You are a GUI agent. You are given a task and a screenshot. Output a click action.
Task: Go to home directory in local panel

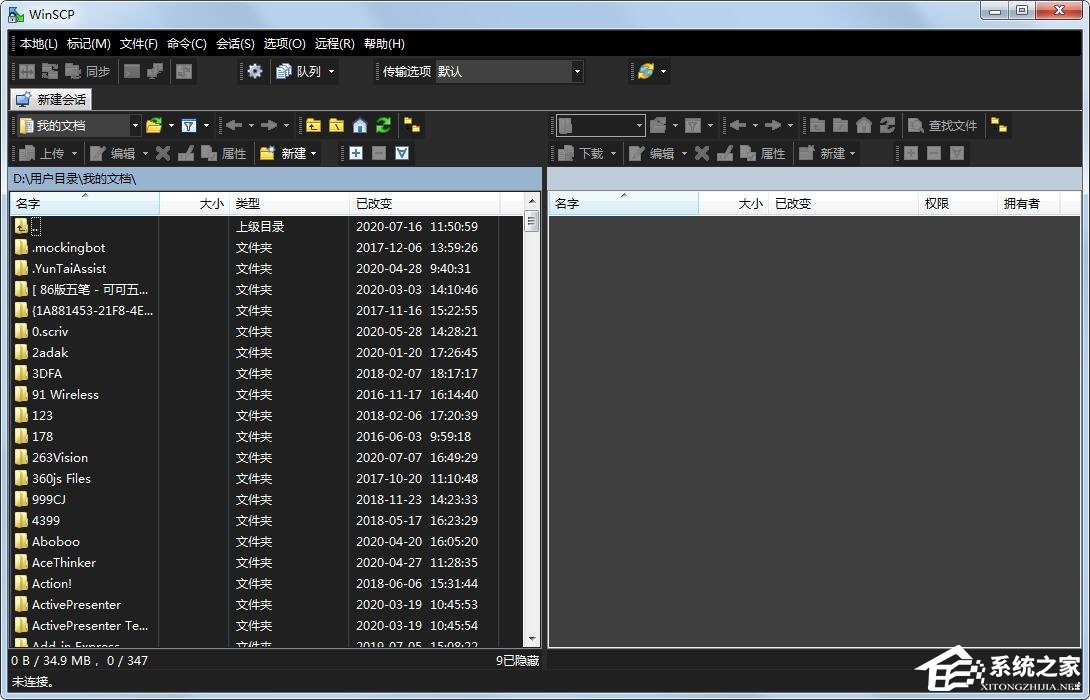coord(360,125)
